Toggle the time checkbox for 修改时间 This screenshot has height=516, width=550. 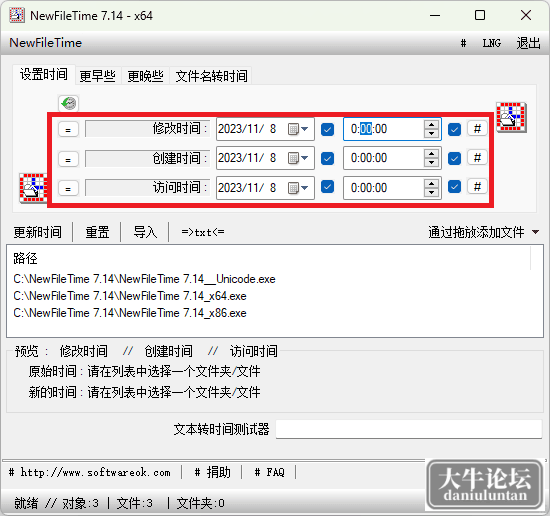pyautogui.click(x=454, y=129)
